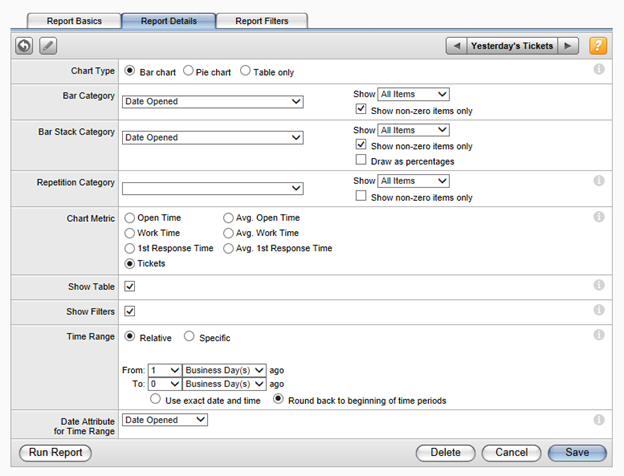Open From Business Day(s) unit dropdown

(224, 371)
